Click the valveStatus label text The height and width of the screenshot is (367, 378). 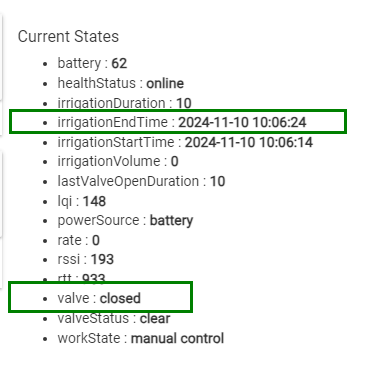(93, 318)
